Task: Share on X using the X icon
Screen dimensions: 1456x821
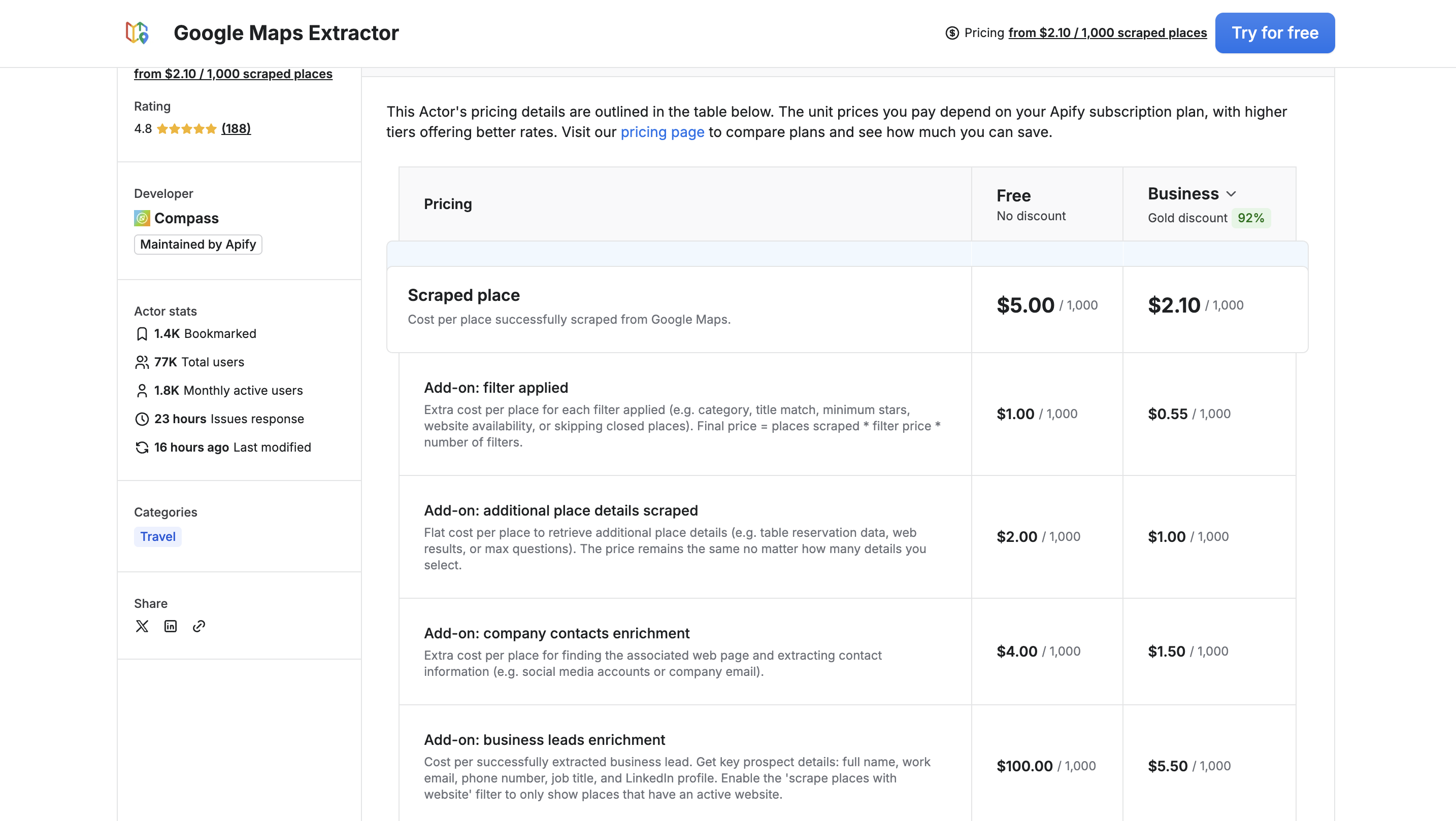Action: coord(142,626)
